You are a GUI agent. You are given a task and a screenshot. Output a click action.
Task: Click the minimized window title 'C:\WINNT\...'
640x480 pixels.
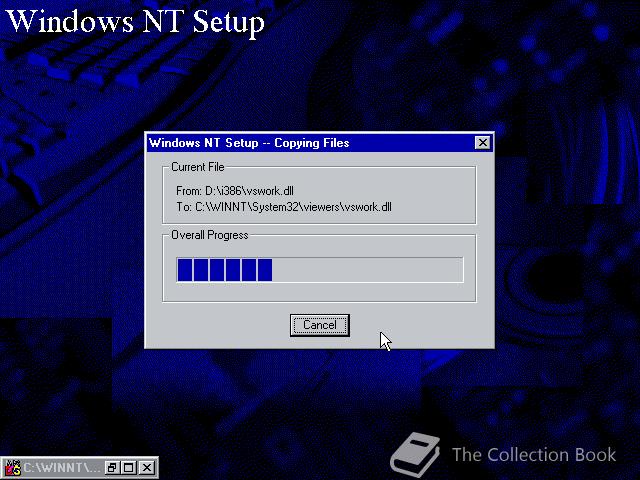pos(61,467)
